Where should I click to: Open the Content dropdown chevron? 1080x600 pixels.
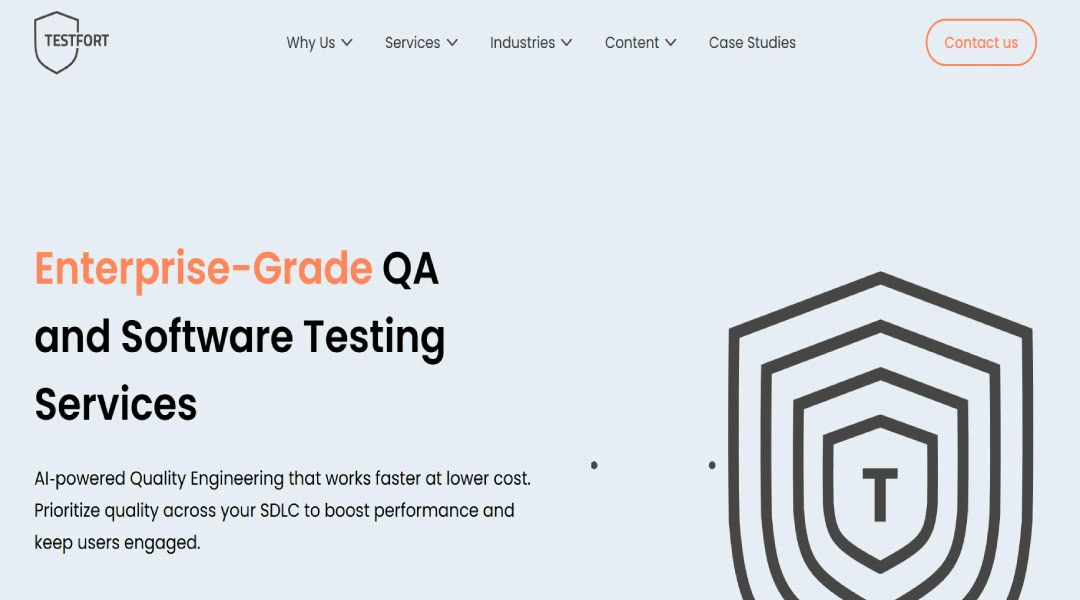(x=671, y=42)
